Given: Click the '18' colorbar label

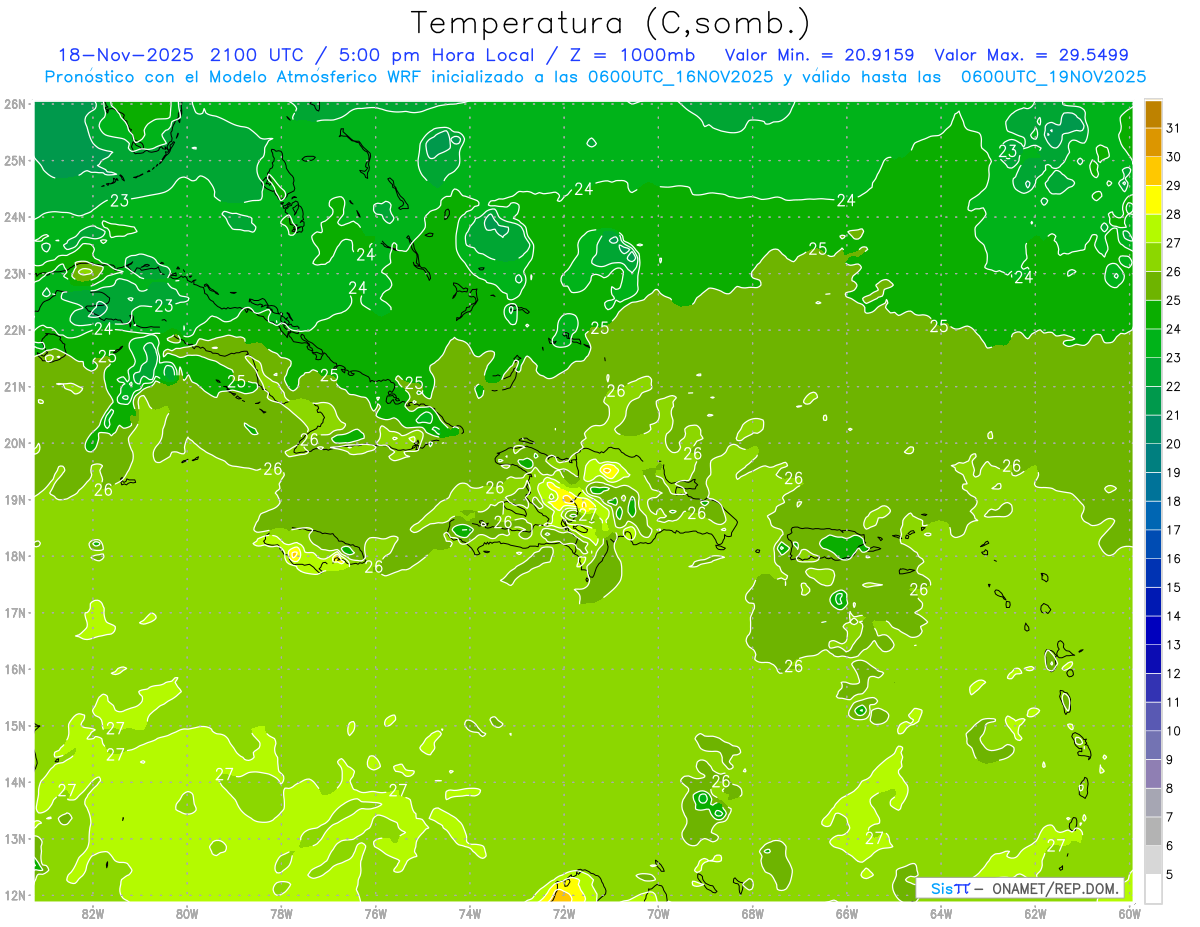Looking at the screenshot, I should point(1174,501).
